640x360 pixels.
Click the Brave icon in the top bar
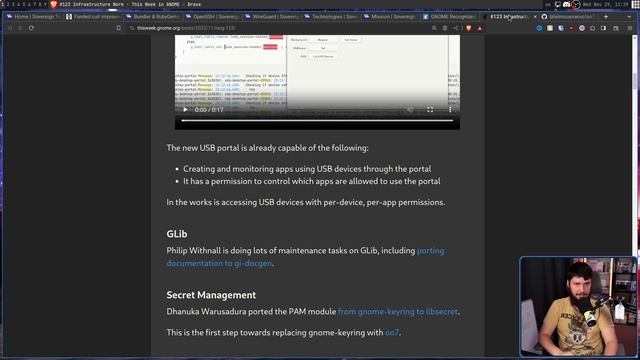[x=53, y=4]
